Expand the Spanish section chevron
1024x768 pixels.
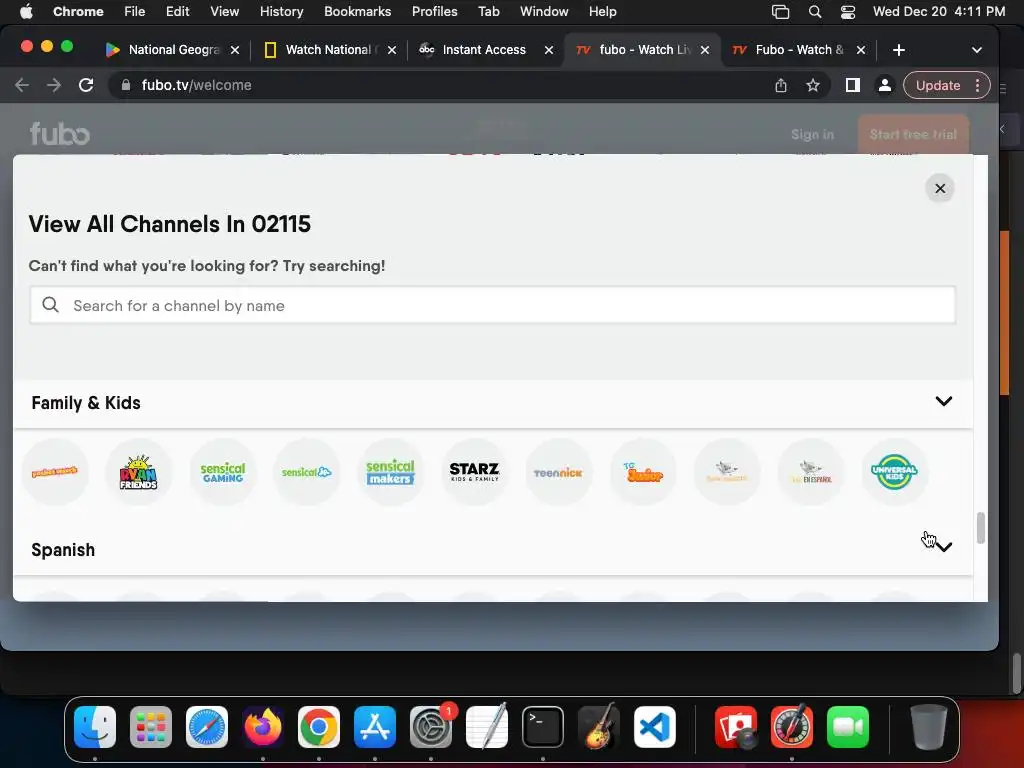944,547
